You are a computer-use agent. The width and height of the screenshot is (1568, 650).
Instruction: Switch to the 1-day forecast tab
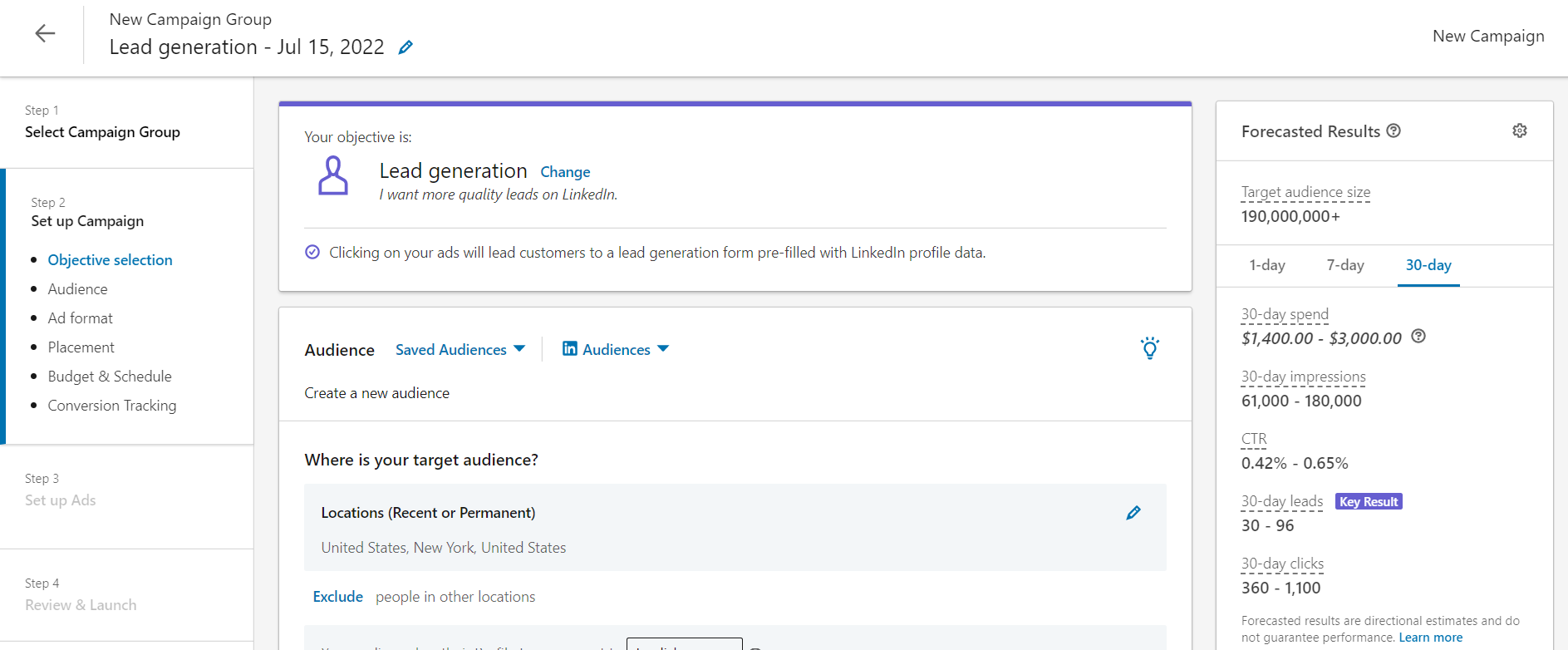pyautogui.click(x=1266, y=265)
